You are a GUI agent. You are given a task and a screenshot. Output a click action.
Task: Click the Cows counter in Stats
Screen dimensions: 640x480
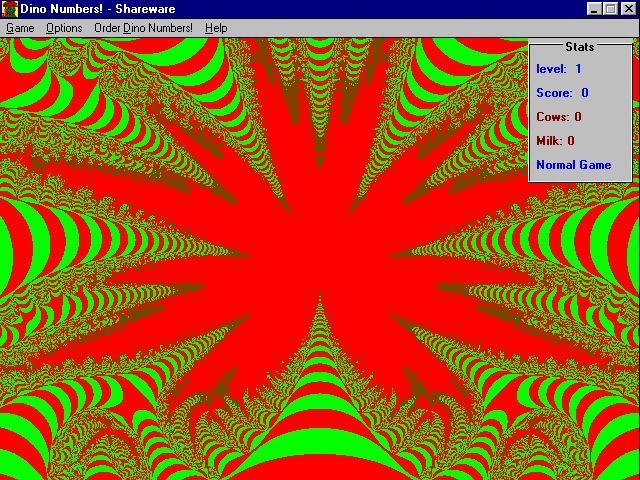point(559,117)
